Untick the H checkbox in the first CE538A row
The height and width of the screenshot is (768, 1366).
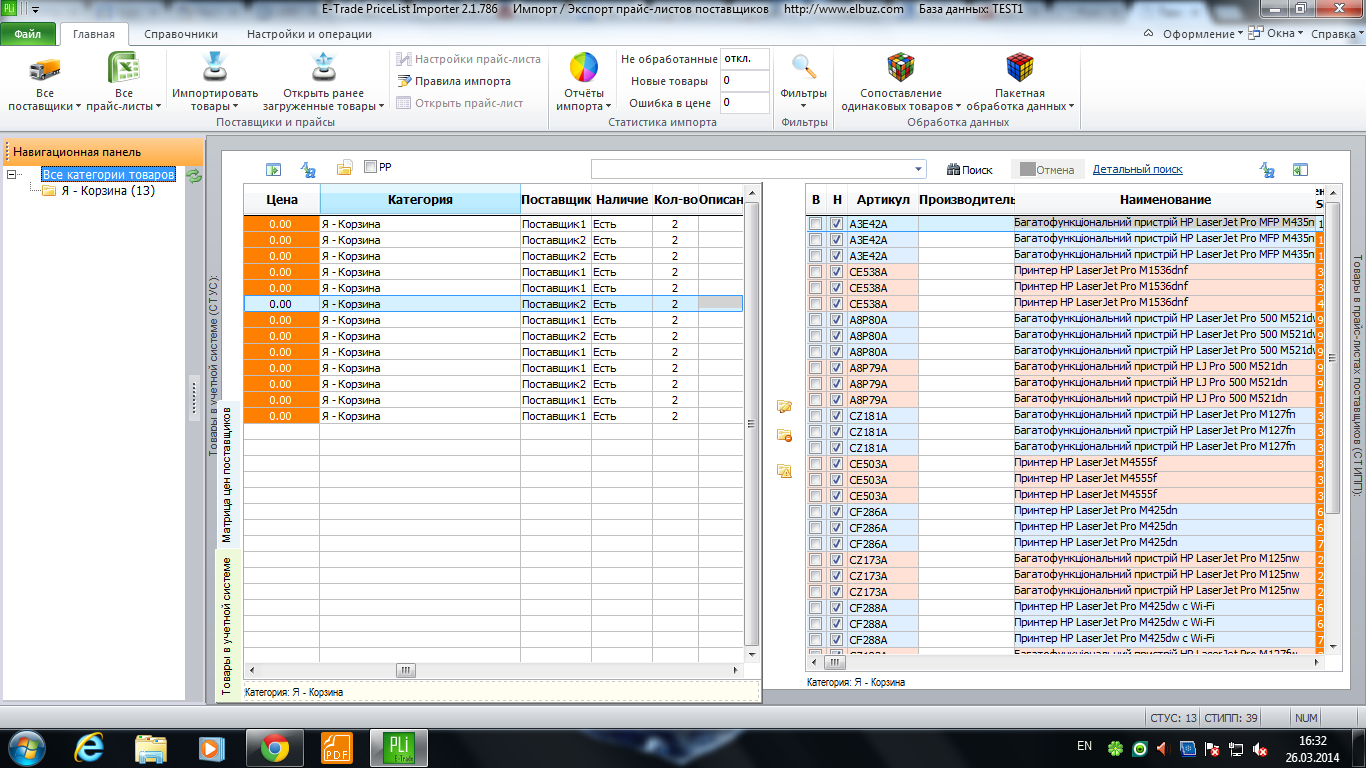pyautogui.click(x=837, y=272)
